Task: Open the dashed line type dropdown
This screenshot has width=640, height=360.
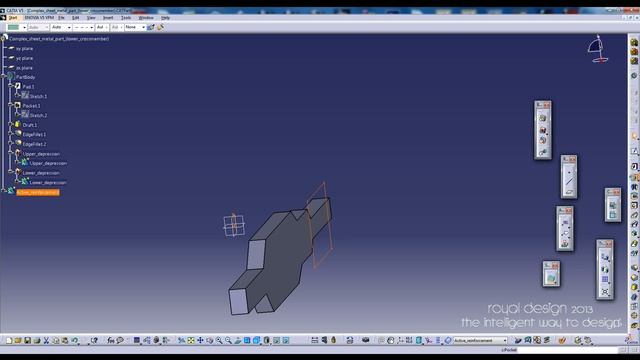Action: tap(91, 27)
